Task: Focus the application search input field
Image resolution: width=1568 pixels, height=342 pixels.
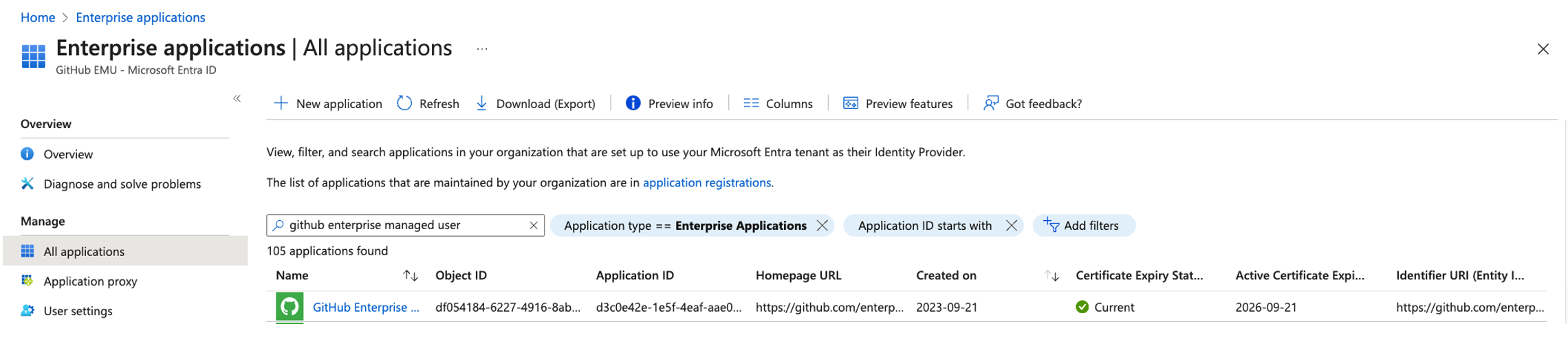Action: pos(405,225)
